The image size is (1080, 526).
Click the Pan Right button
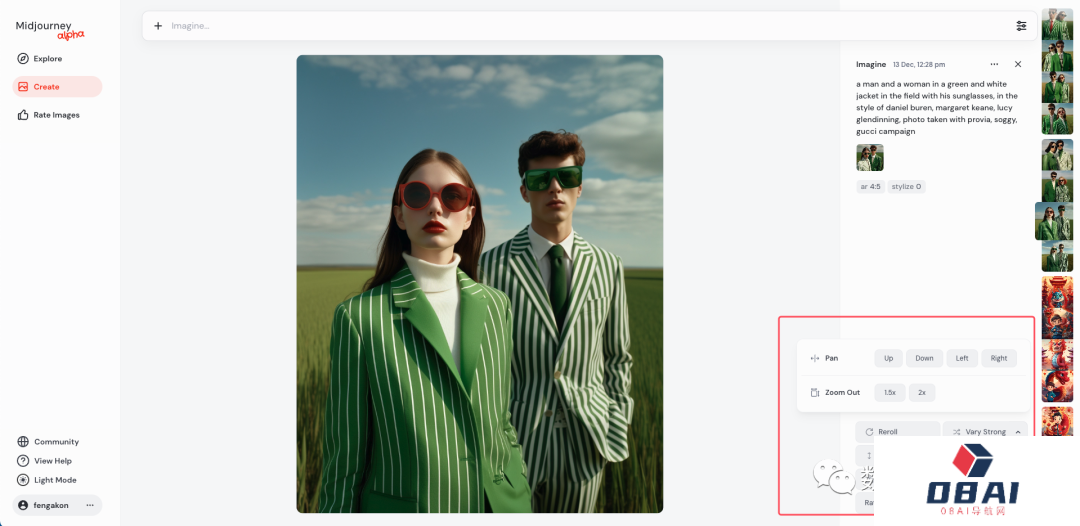999,358
